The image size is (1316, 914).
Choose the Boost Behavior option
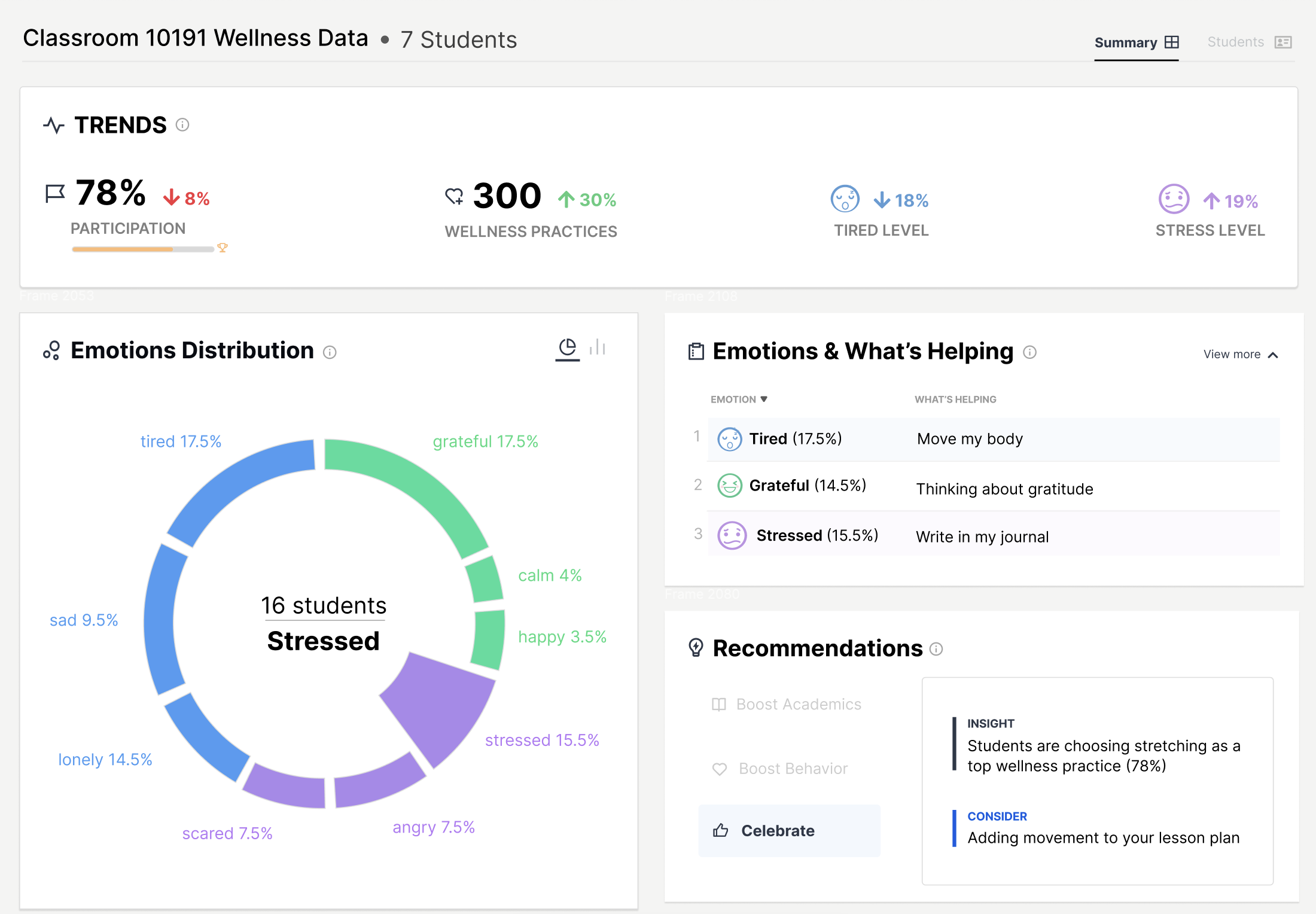pyautogui.click(x=781, y=769)
